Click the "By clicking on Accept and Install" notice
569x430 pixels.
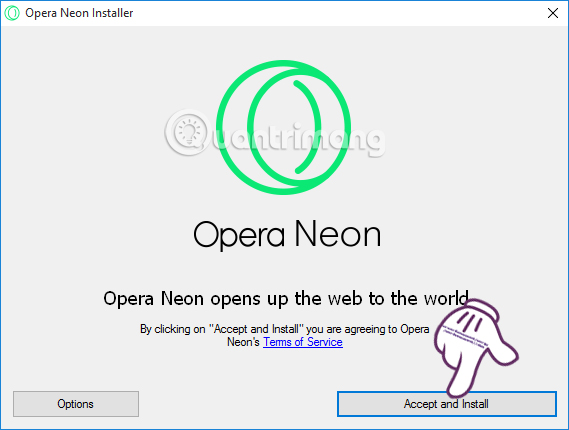[285, 336]
